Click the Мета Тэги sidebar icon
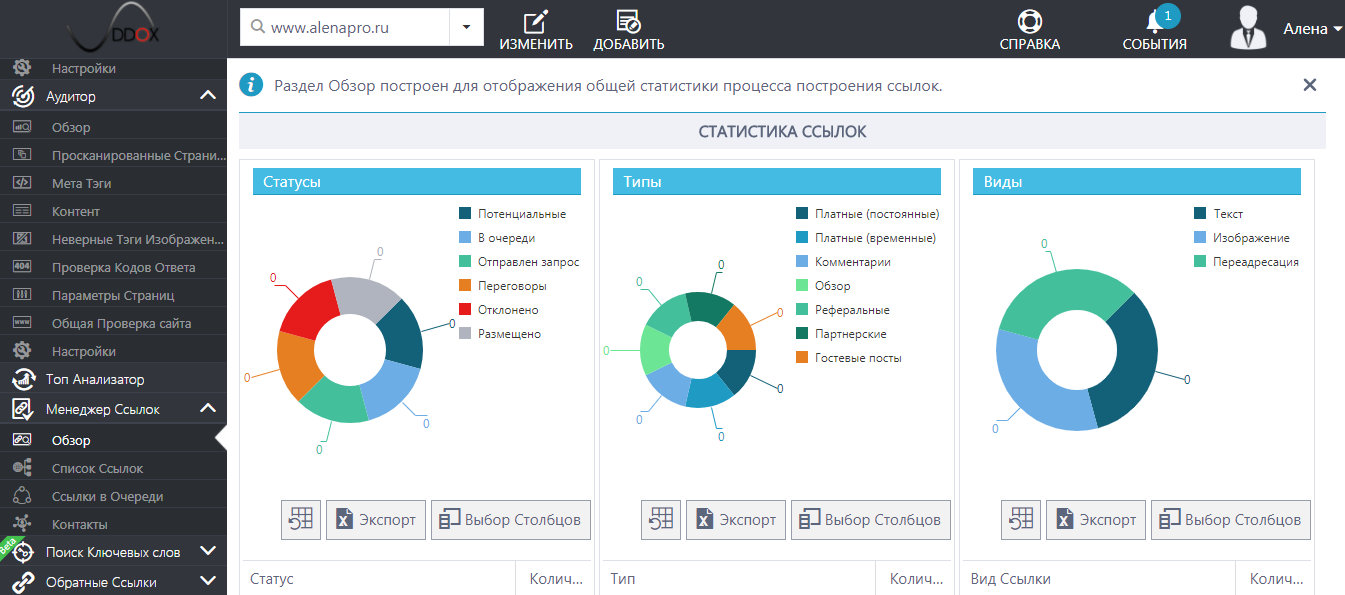1345x595 pixels. click(x=22, y=183)
